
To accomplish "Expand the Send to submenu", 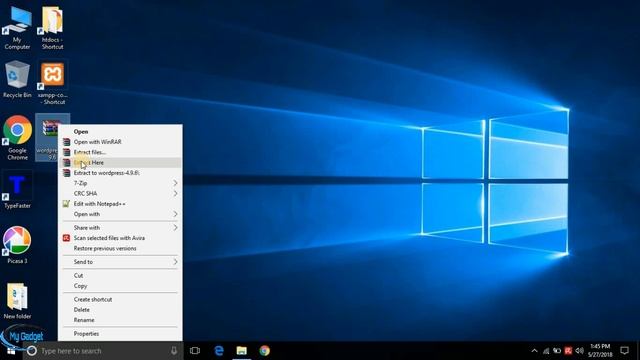I will (x=120, y=262).
